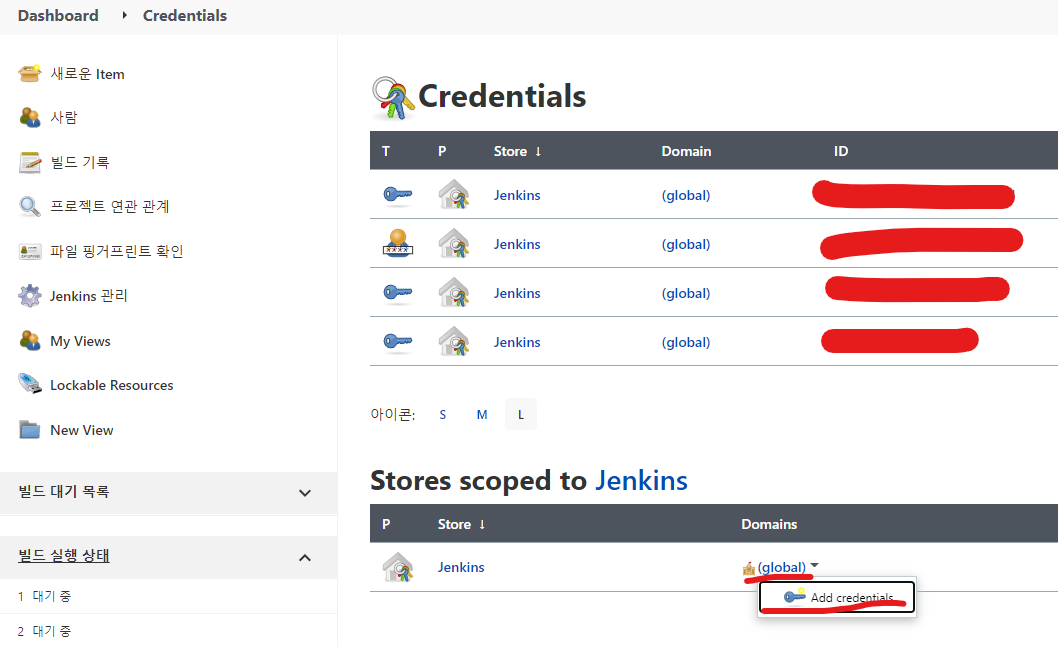This screenshot has width=1058, height=647.
Task: Click the ID column header
Action: (x=841, y=151)
